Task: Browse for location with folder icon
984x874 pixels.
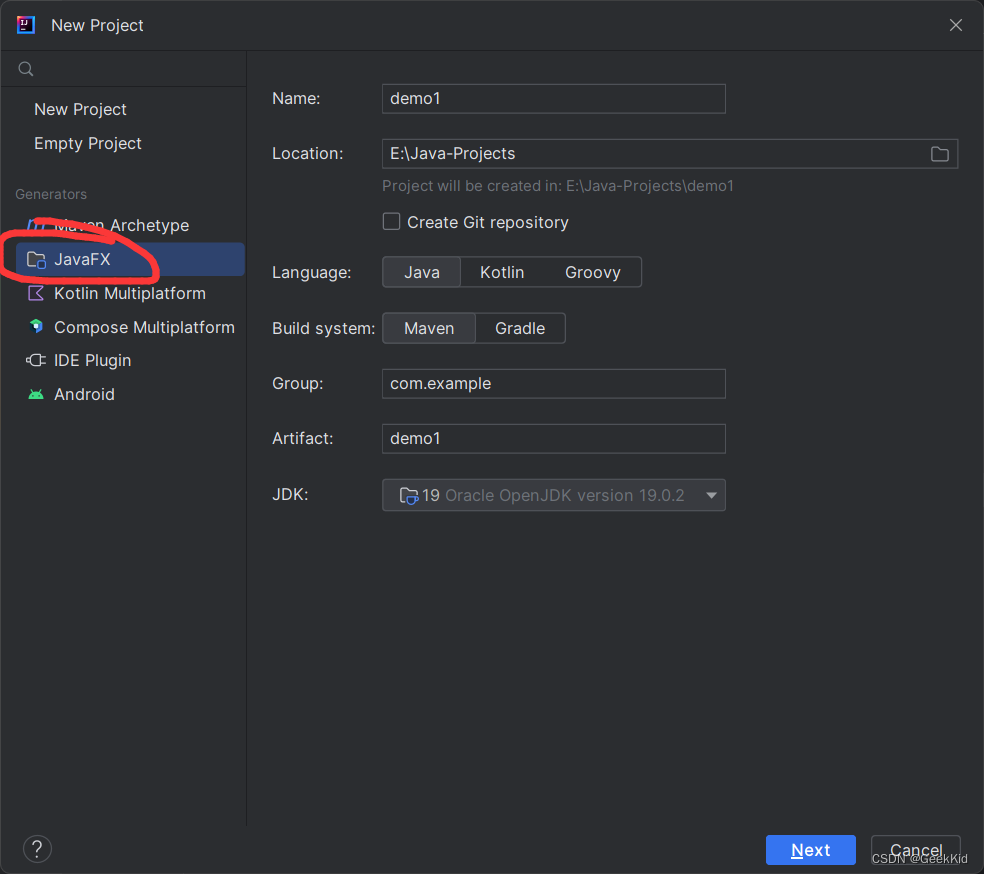Action: [939, 154]
